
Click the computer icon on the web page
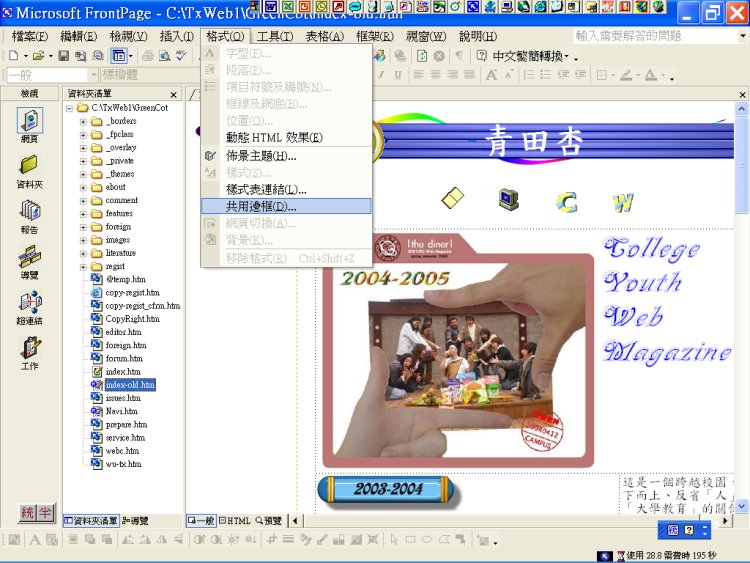pyautogui.click(x=509, y=199)
